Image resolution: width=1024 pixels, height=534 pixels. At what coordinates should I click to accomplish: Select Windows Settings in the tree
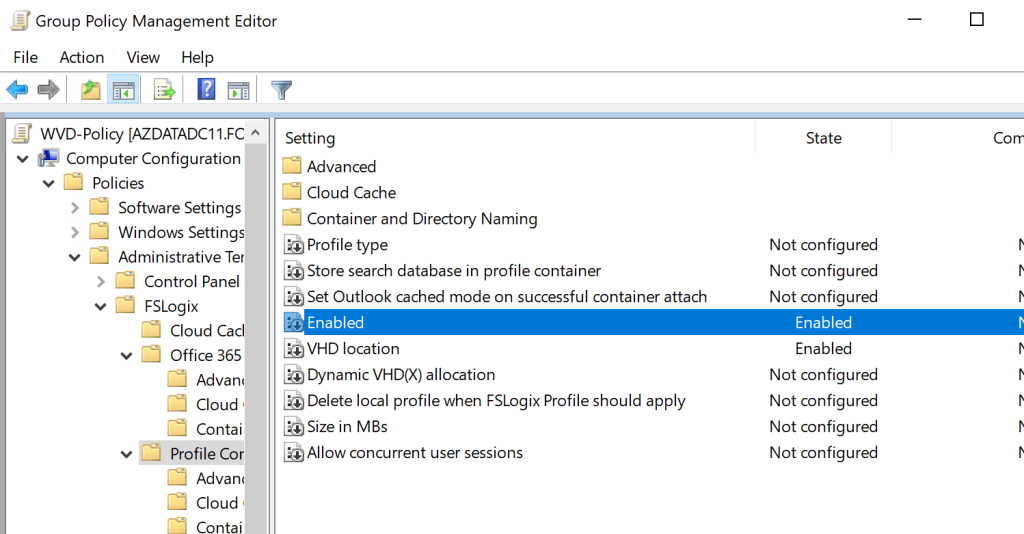click(181, 232)
